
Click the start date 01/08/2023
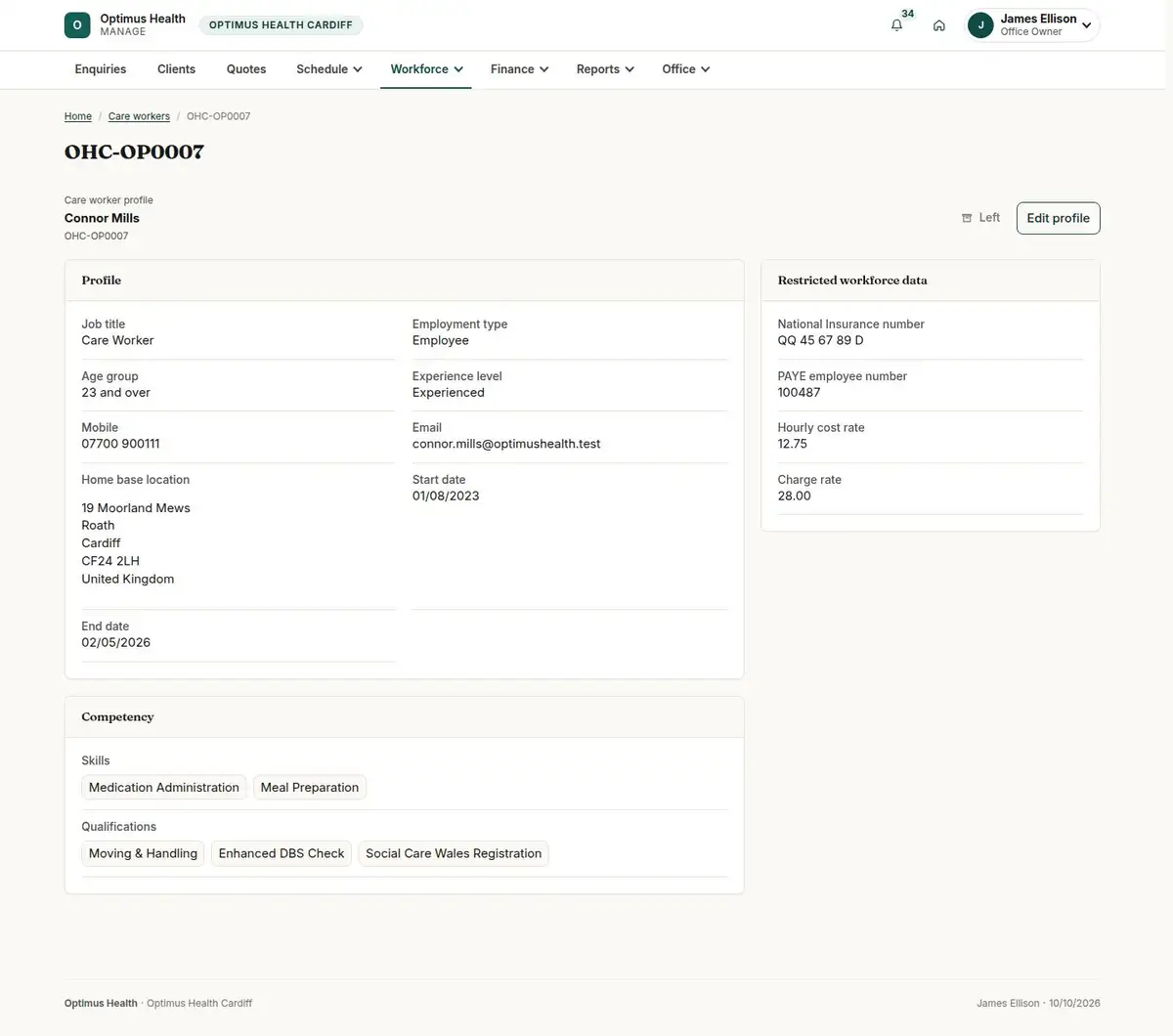tap(446, 496)
